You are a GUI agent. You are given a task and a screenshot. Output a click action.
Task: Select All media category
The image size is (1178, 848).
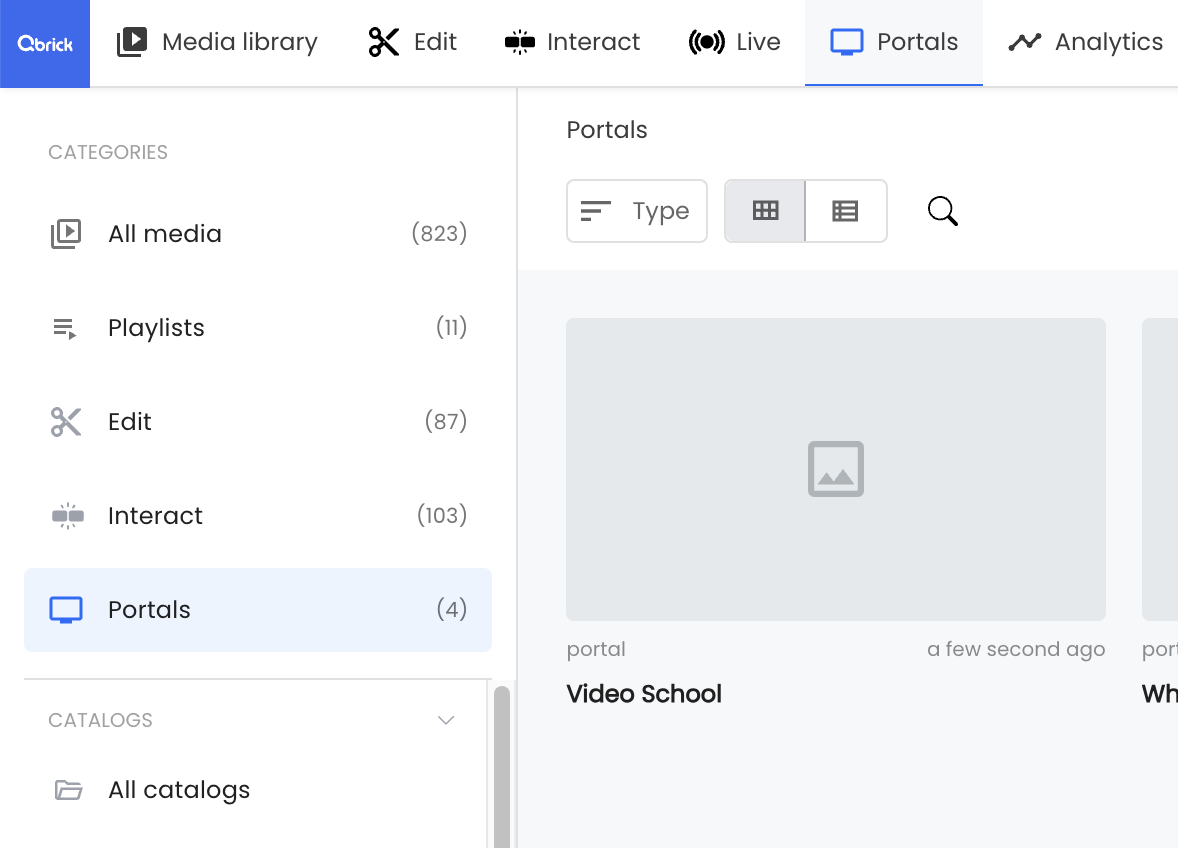[x=258, y=234]
